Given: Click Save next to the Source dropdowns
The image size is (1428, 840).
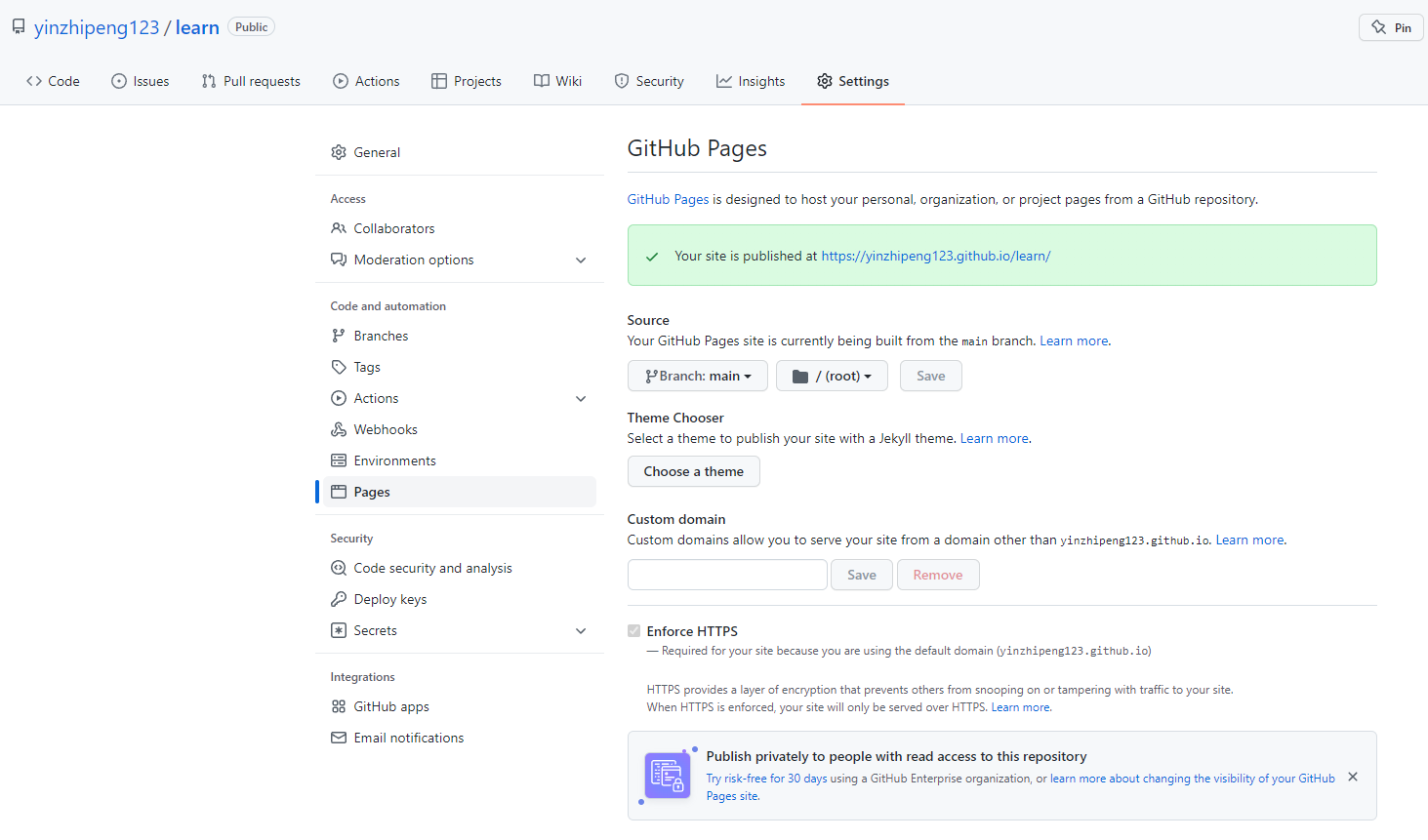Looking at the screenshot, I should click(x=931, y=376).
